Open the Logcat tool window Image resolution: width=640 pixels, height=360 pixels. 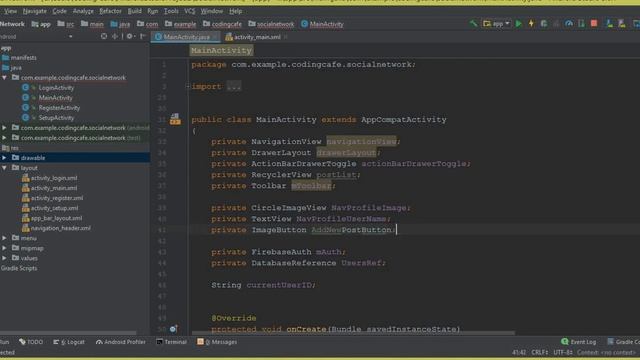[x=69, y=342]
